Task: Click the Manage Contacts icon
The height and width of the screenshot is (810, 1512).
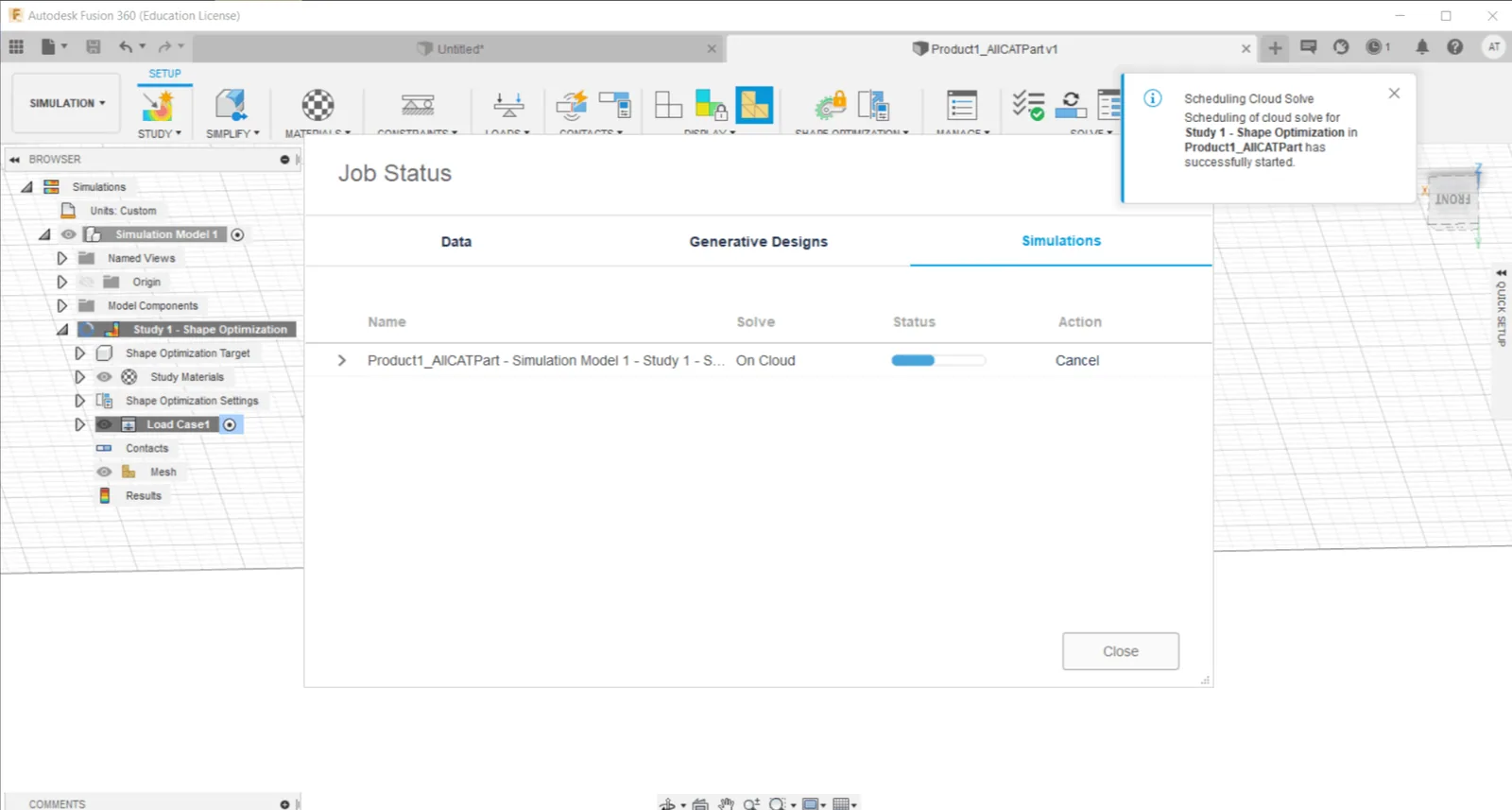Action: pos(615,105)
